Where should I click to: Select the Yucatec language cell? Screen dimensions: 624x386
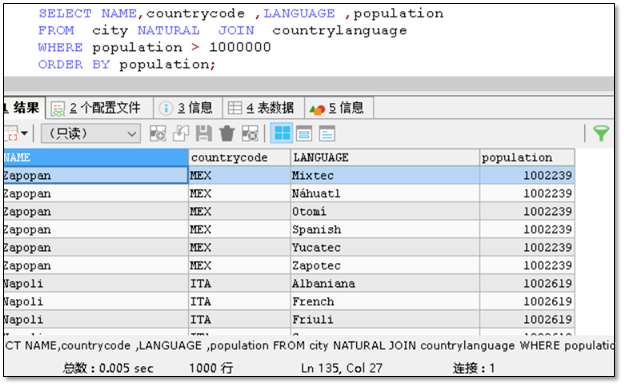click(x=385, y=248)
